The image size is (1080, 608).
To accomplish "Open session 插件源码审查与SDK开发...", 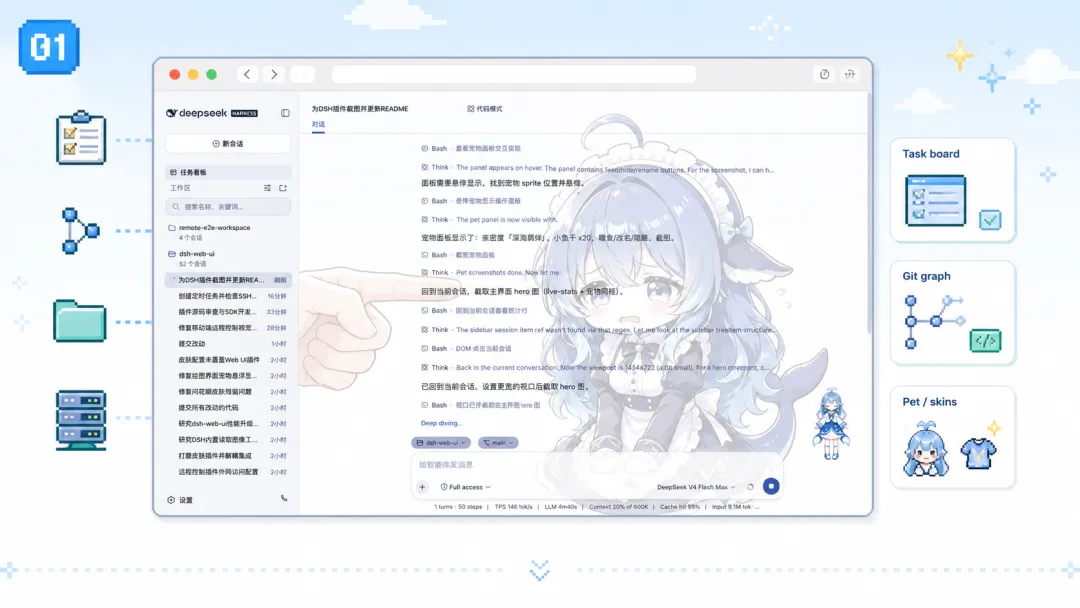I will [228, 312].
